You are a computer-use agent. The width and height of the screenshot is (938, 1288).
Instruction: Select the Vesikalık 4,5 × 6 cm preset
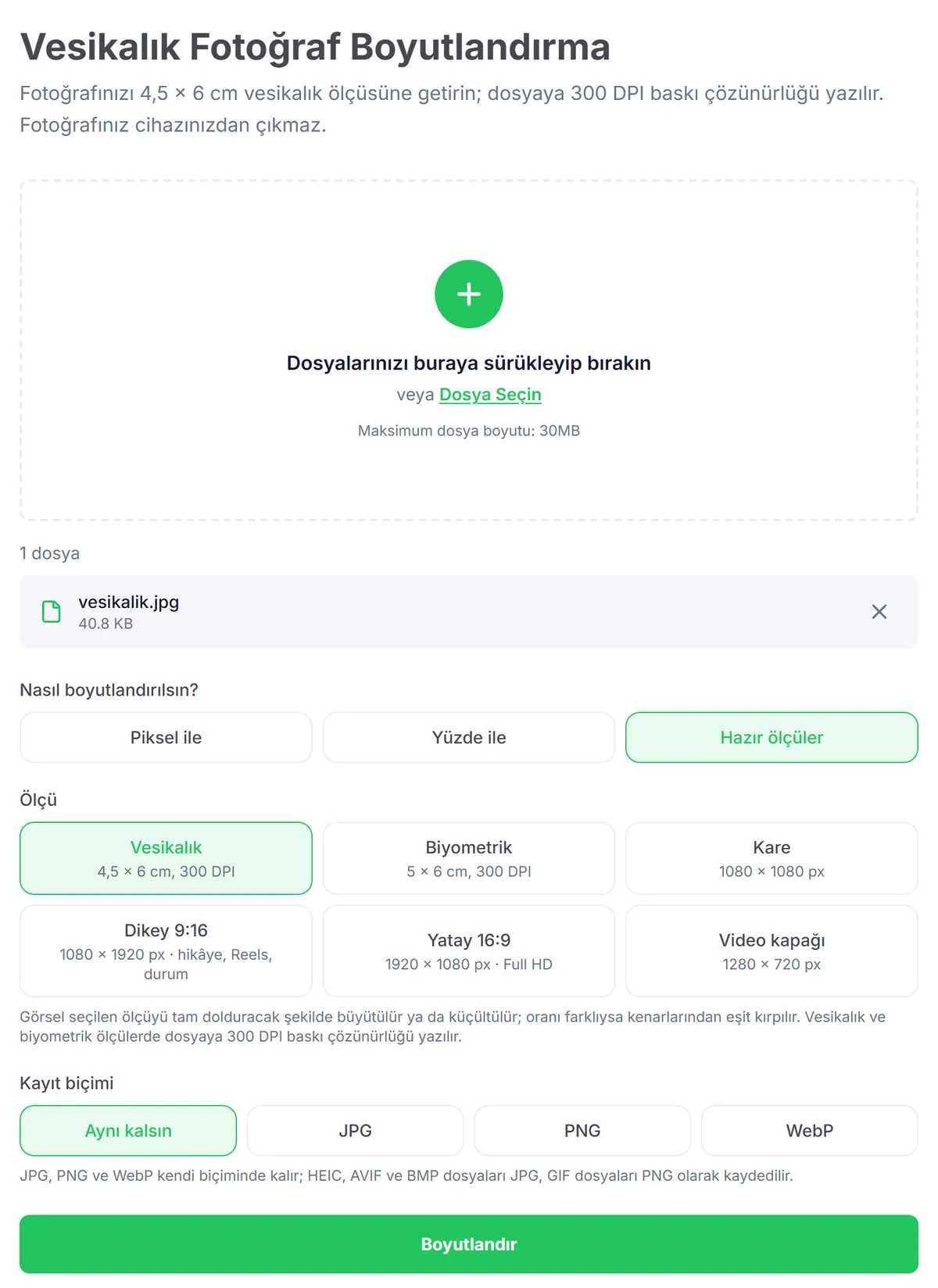tap(166, 858)
